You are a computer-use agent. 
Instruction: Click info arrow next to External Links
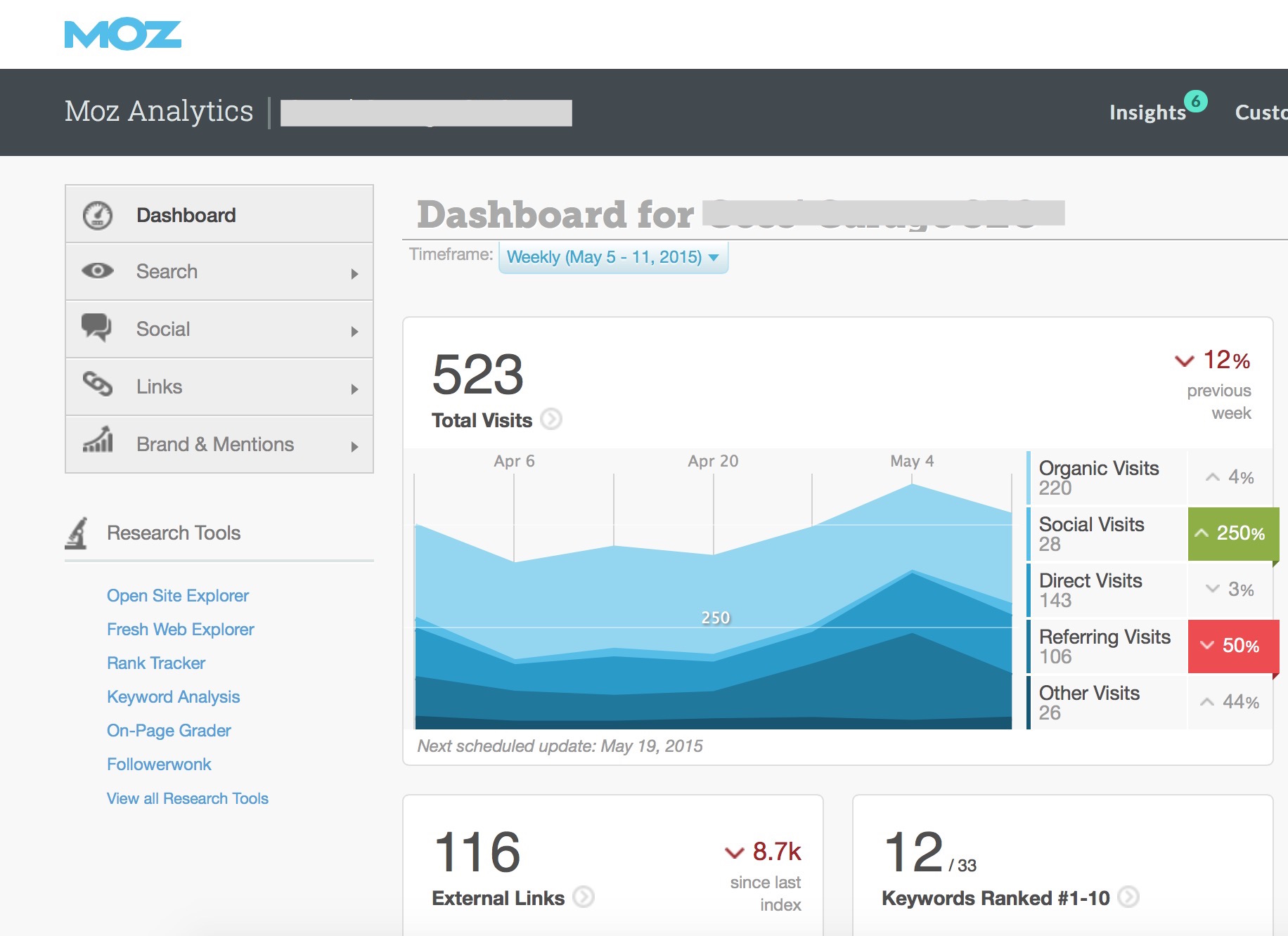[x=584, y=897]
